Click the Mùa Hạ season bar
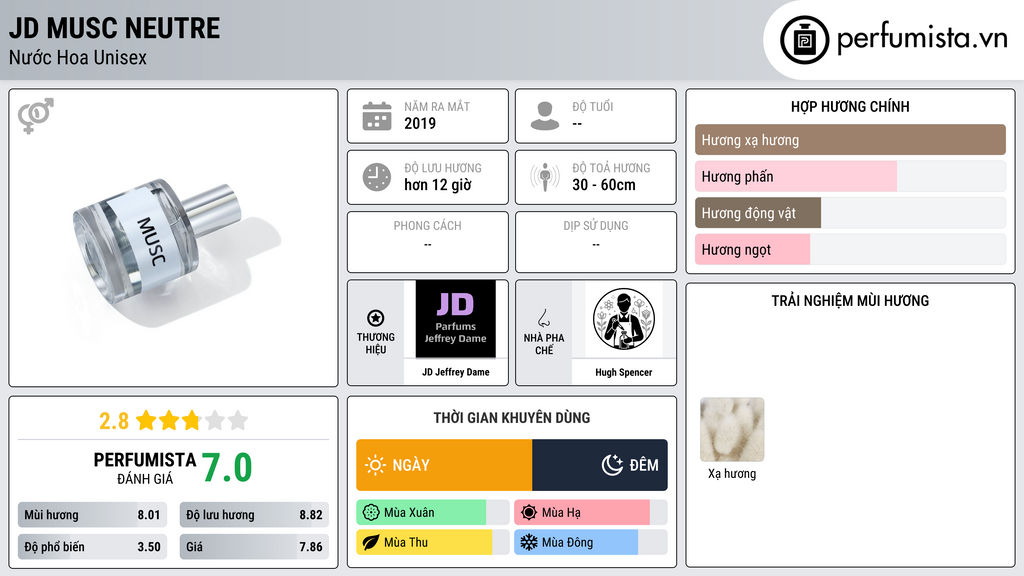The height and width of the screenshot is (576, 1024). tap(591, 513)
